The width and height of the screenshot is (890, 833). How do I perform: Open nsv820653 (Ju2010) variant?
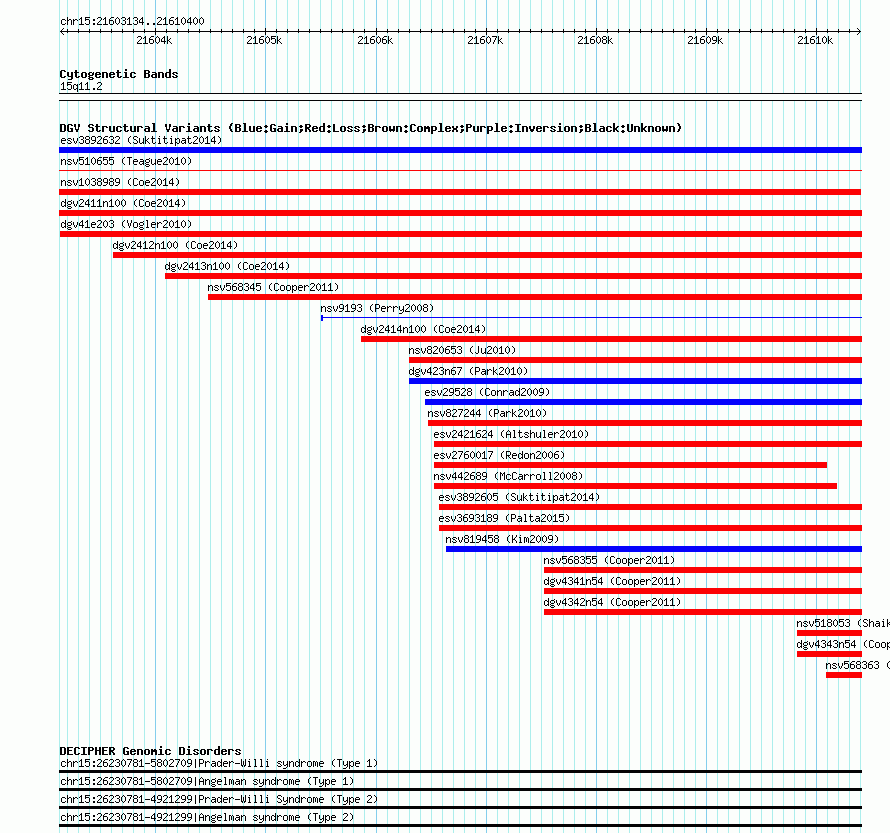463,350
